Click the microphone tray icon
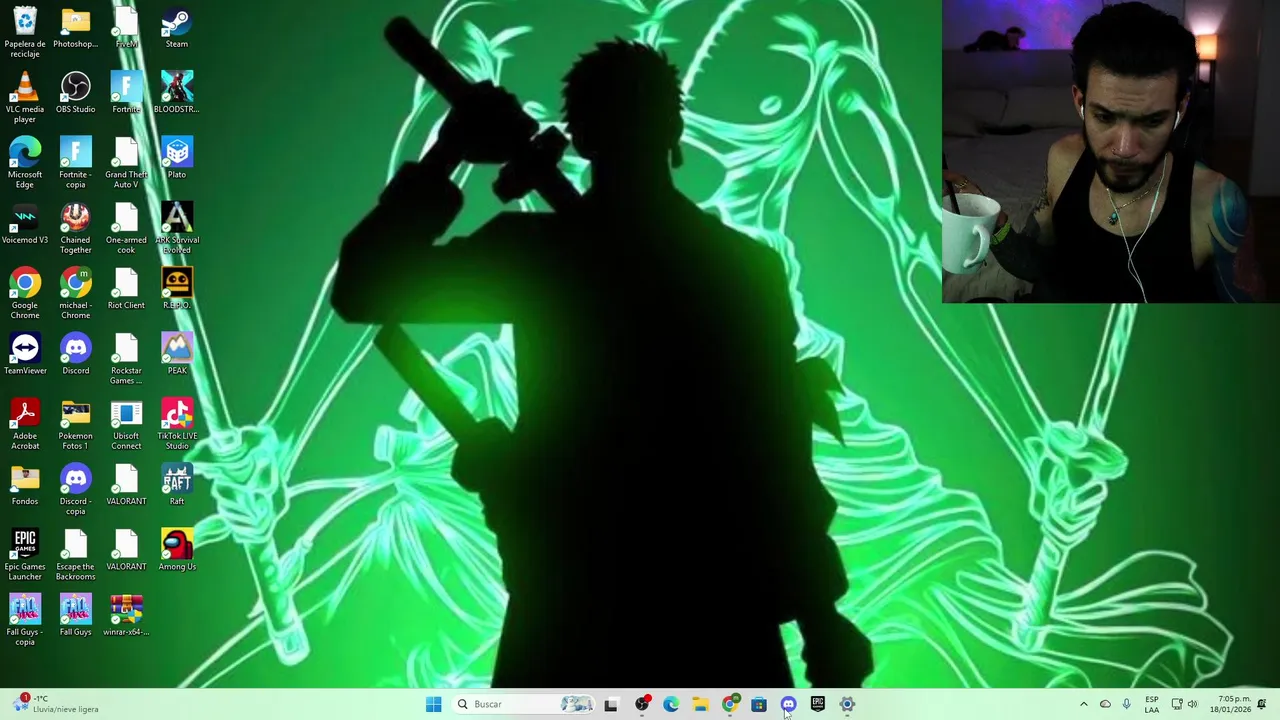Image resolution: width=1280 pixels, height=720 pixels. (1126, 704)
